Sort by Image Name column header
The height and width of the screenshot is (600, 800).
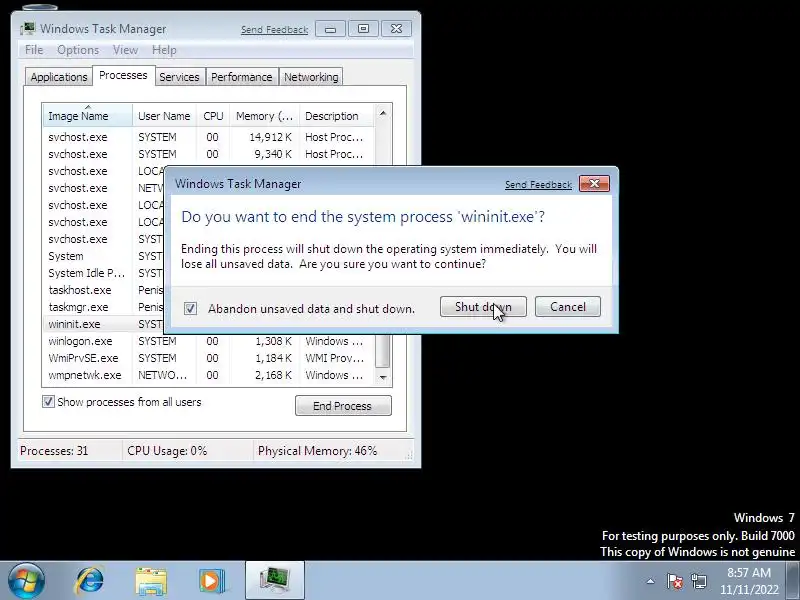pyautogui.click(x=87, y=116)
